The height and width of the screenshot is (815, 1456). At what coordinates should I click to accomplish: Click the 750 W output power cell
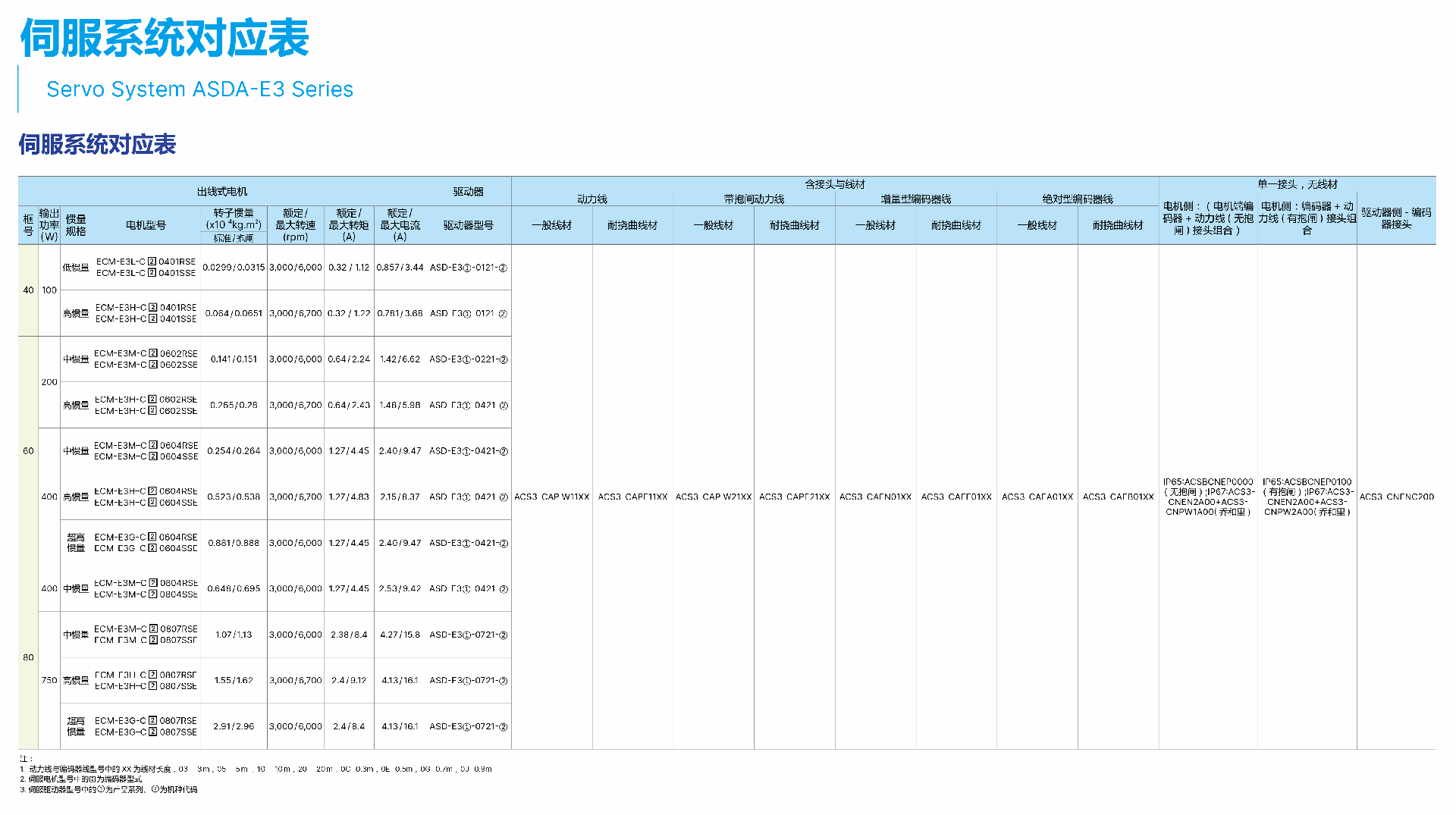click(49, 681)
